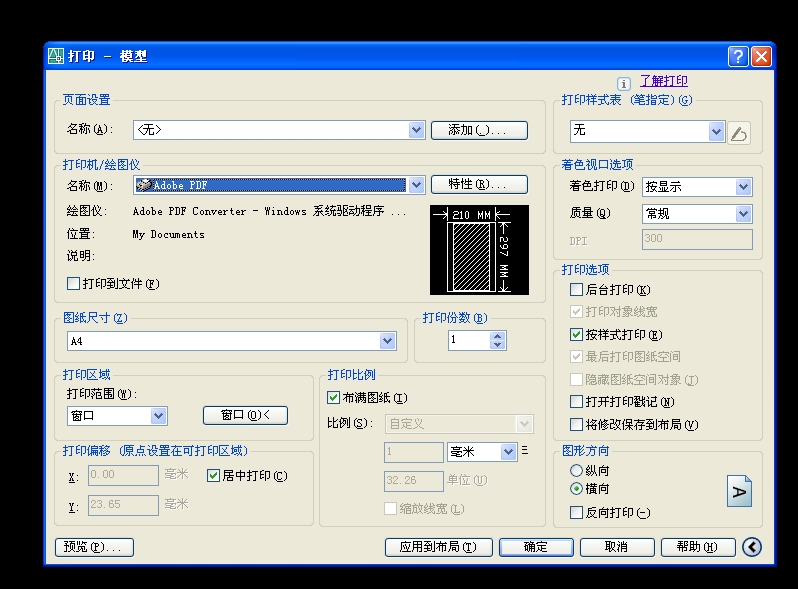The width and height of the screenshot is (798, 589).
Task: Open the 毫米 units dropdown
Action: pos(508,452)
